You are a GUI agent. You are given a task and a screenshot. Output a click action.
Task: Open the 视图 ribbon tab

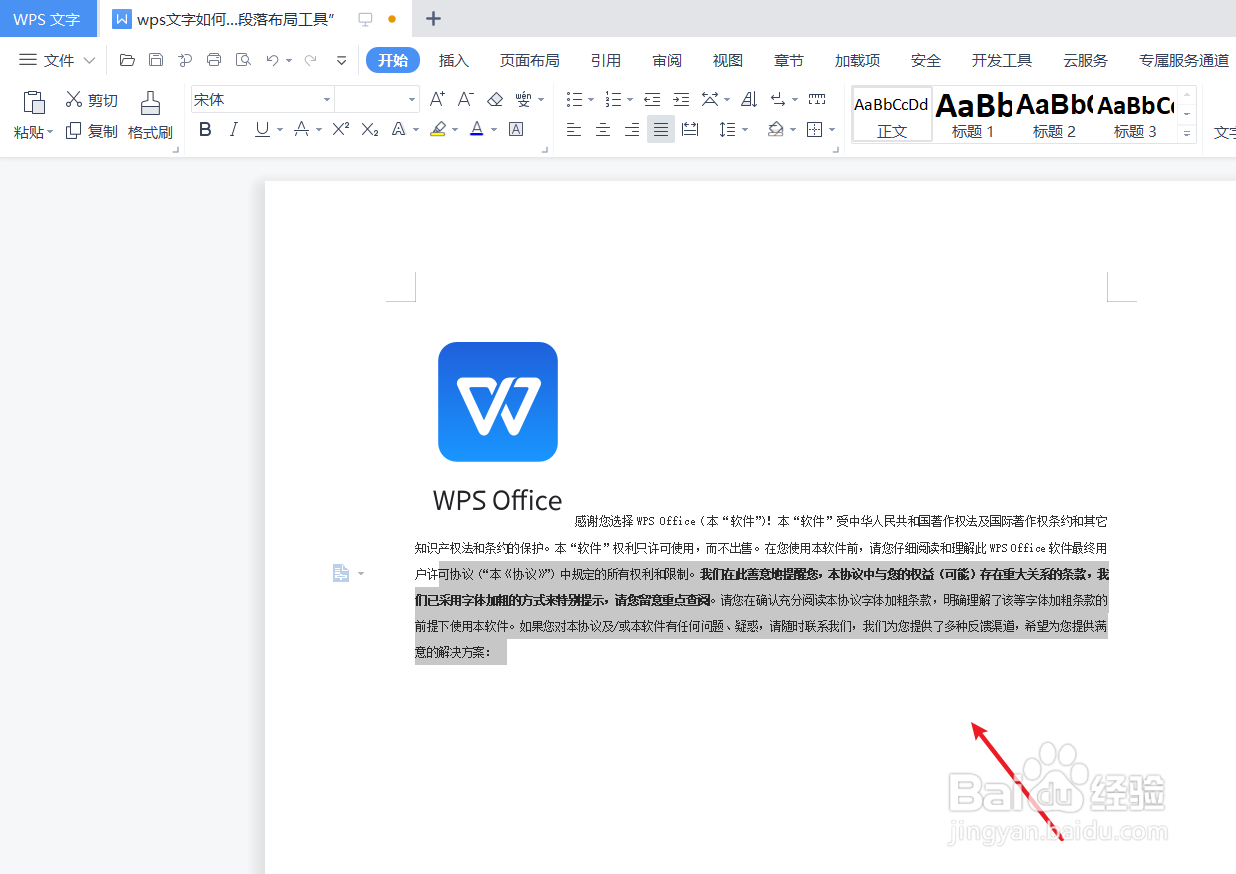point(728,60)
